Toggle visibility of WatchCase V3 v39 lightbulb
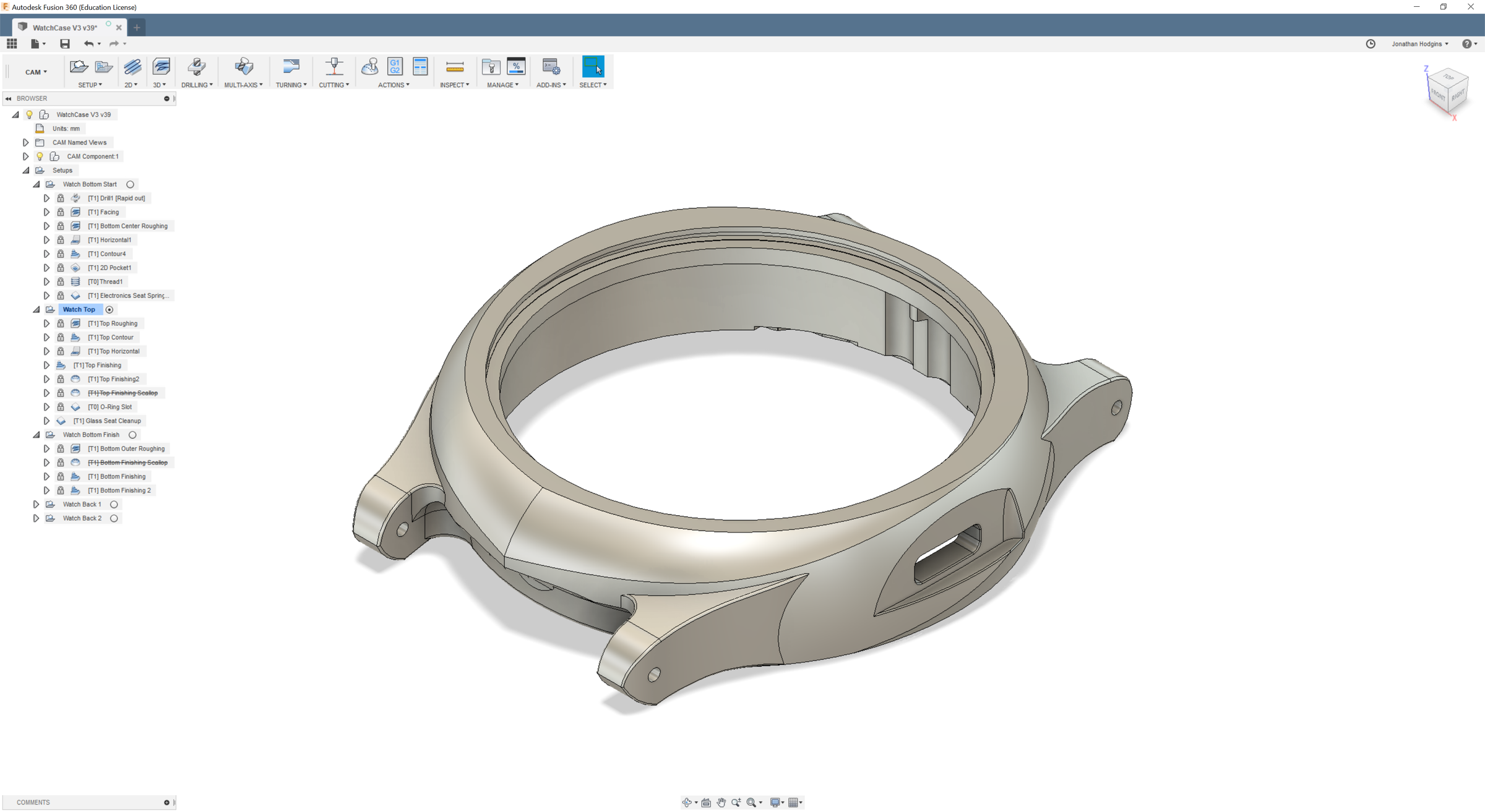Viewport: 1485px width, 812px height. coord(29,114)
